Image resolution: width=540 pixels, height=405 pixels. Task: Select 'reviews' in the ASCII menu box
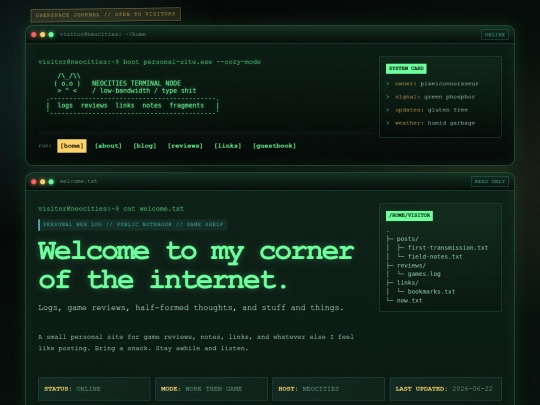click(x=94, y=105)
